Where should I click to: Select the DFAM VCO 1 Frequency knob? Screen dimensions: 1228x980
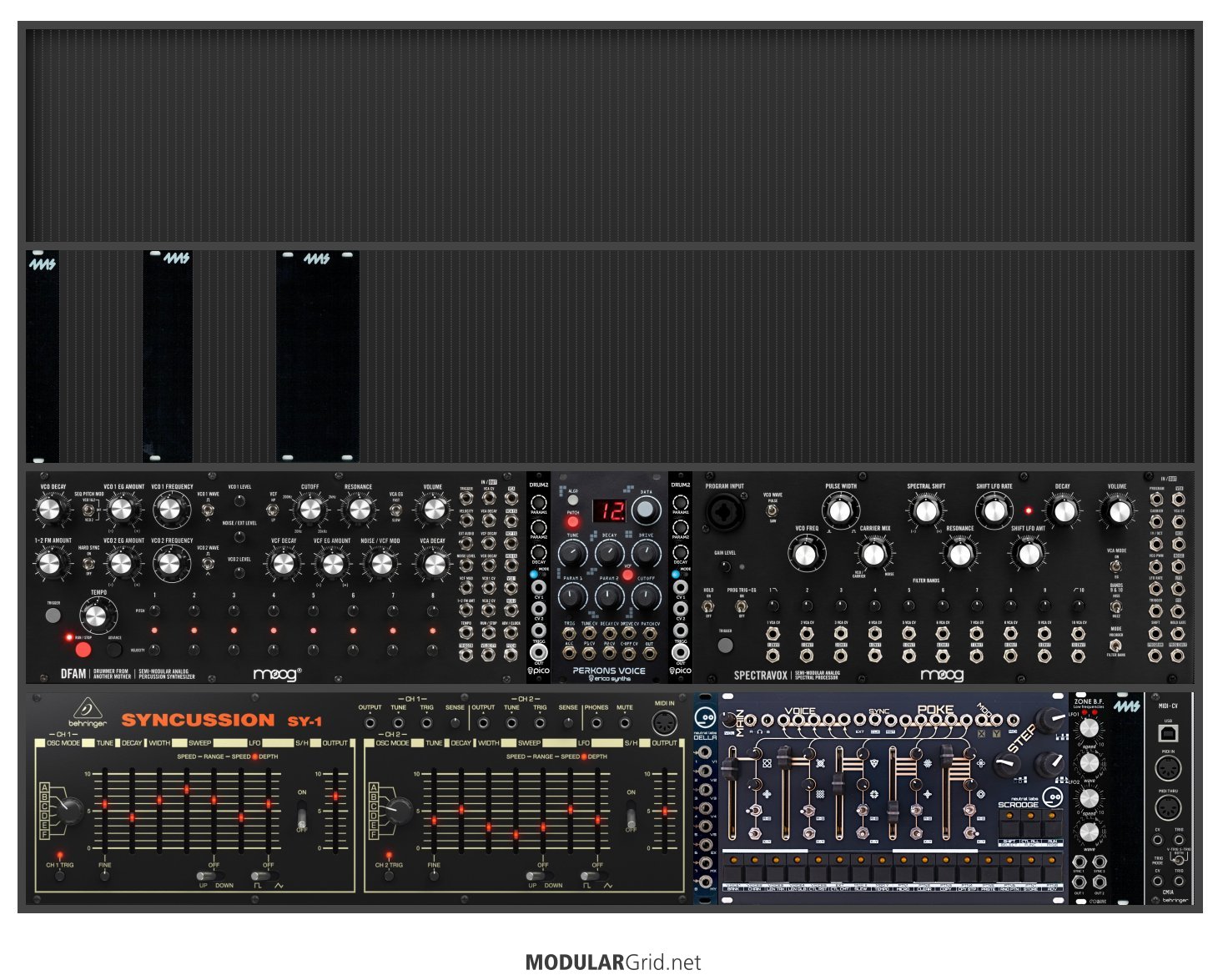point(169,510)
